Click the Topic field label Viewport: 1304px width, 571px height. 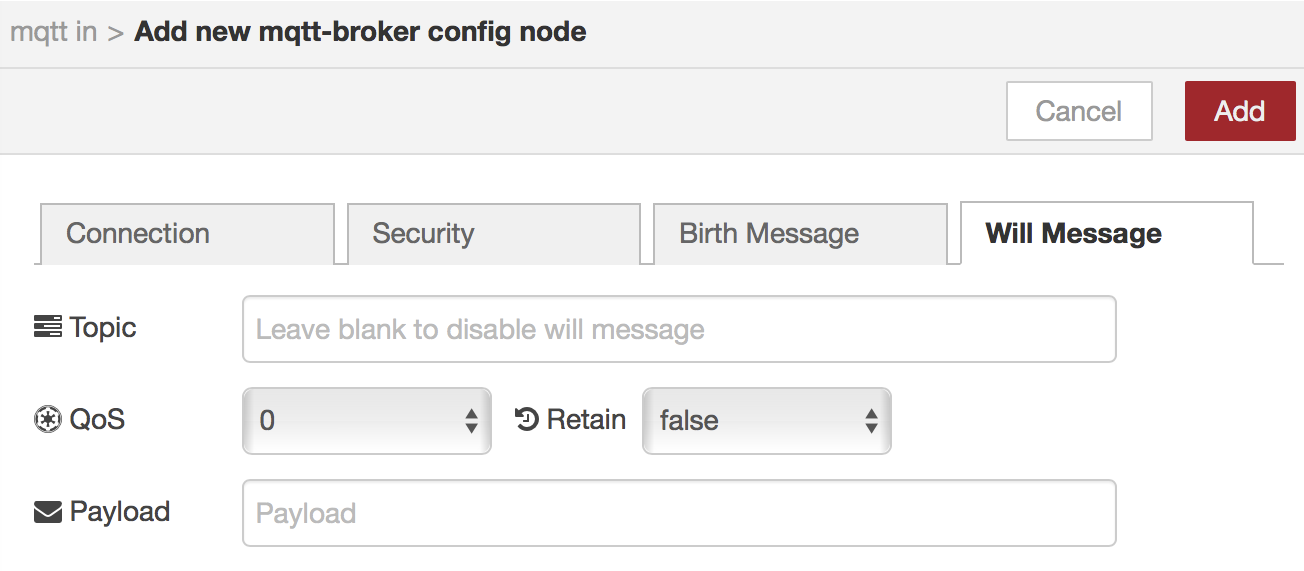103,327
